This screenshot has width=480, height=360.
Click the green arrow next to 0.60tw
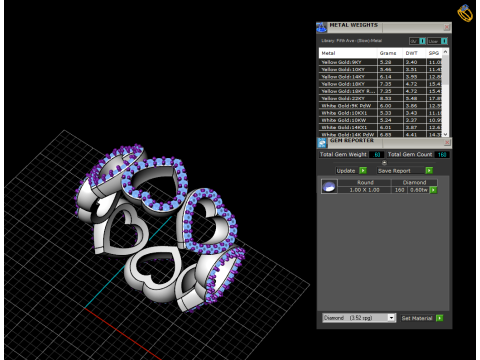(433, 190)
